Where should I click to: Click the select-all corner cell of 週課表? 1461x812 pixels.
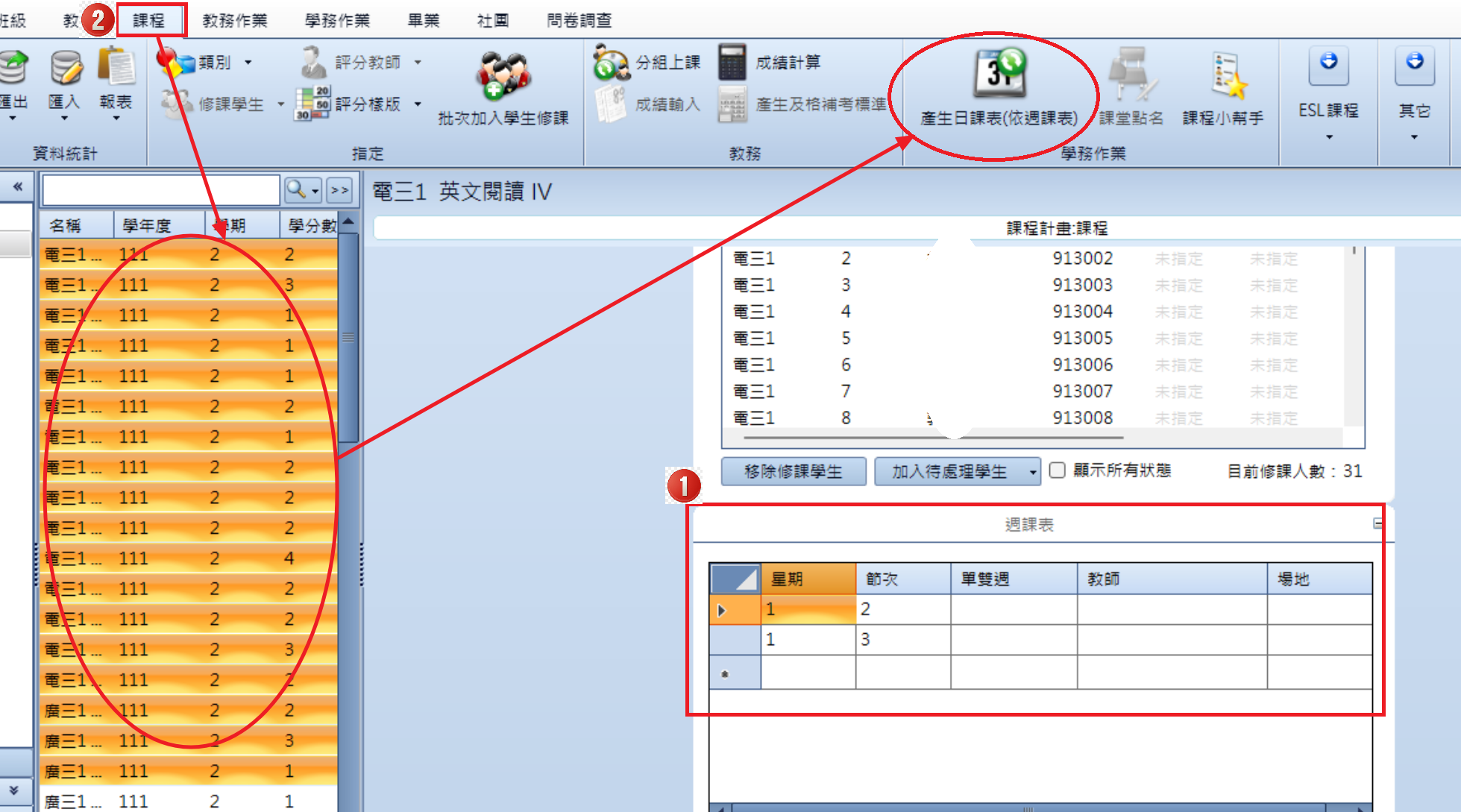click(735, 579)
